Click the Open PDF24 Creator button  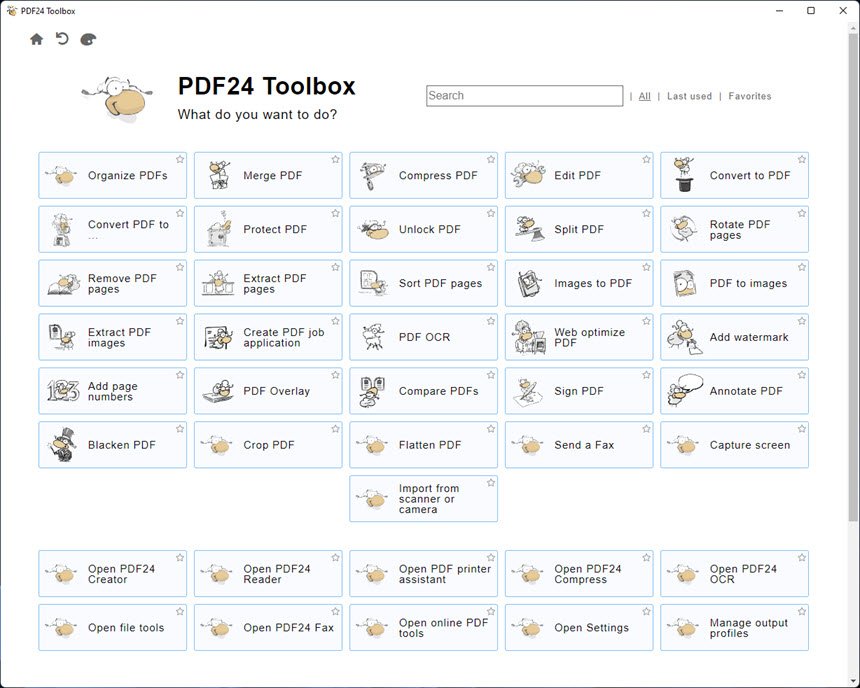pyautogui.click(x=112, y=574)
